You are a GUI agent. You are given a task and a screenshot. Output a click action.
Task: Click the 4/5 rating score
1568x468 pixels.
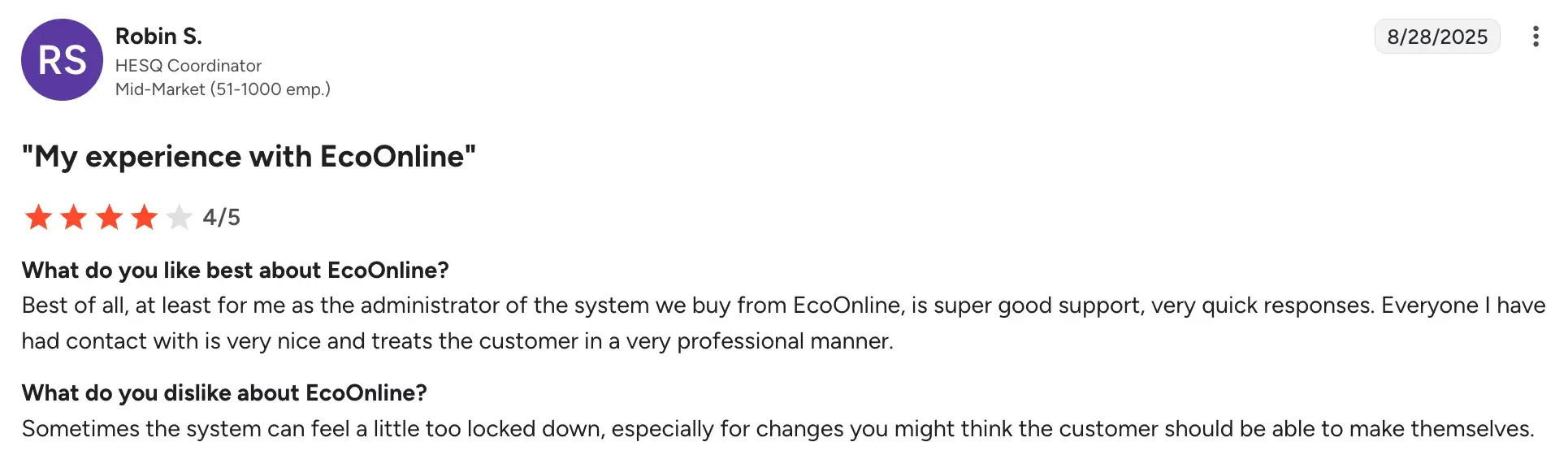pos(221,218)
